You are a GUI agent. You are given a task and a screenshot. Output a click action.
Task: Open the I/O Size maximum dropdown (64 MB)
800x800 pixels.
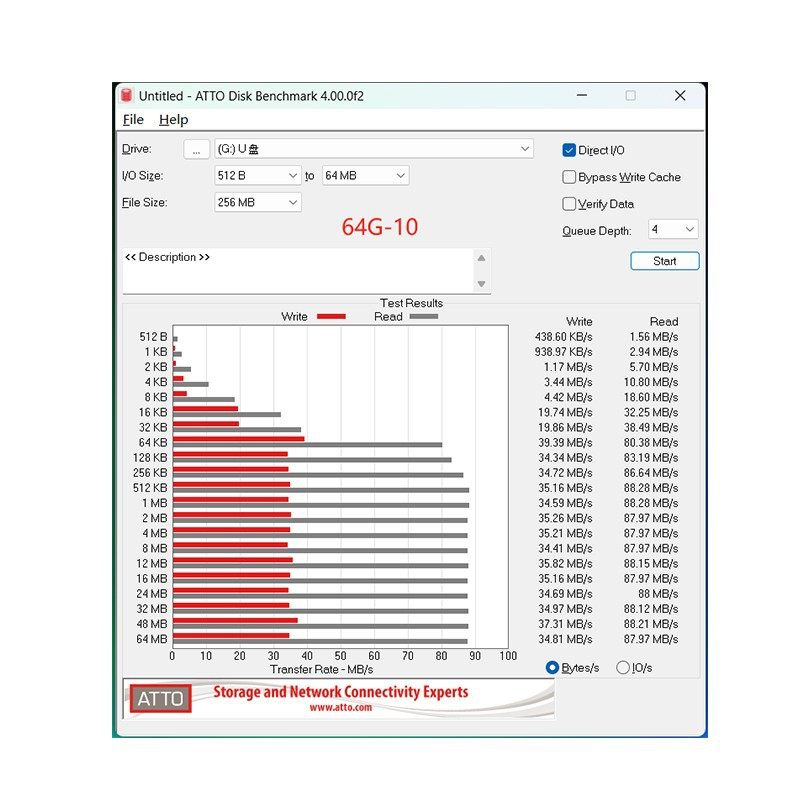tap(365, 176)
